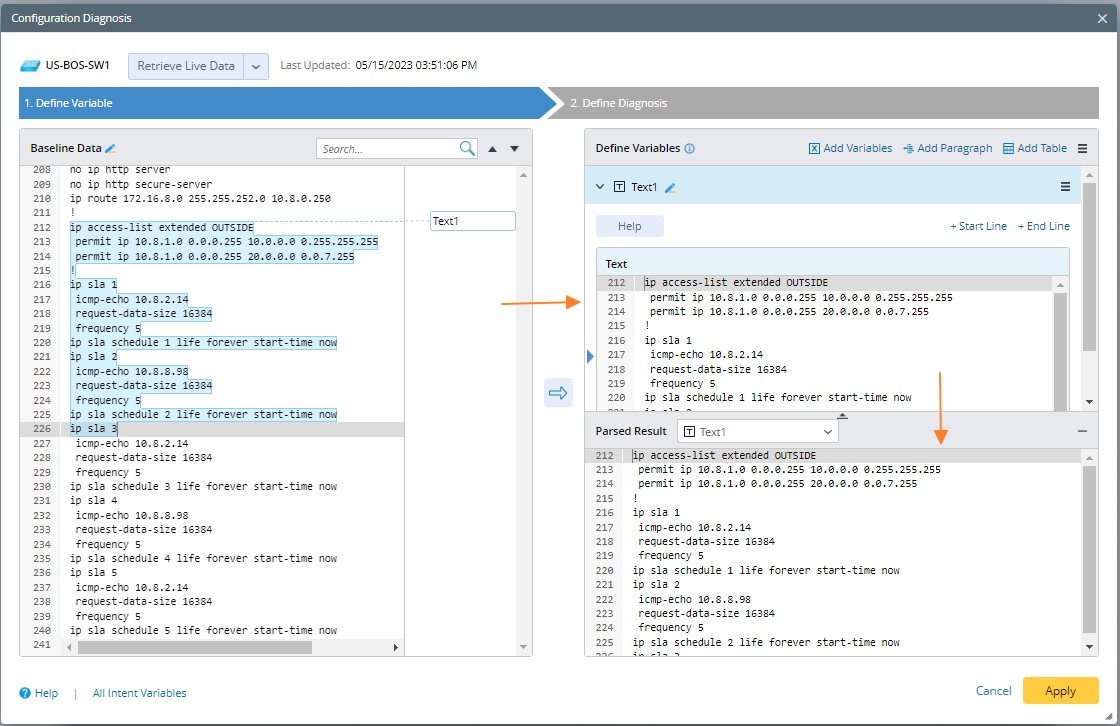Click baseline line 'ip sla schedule 2 life forever'

pyautogui.click(x=203, y=414)
